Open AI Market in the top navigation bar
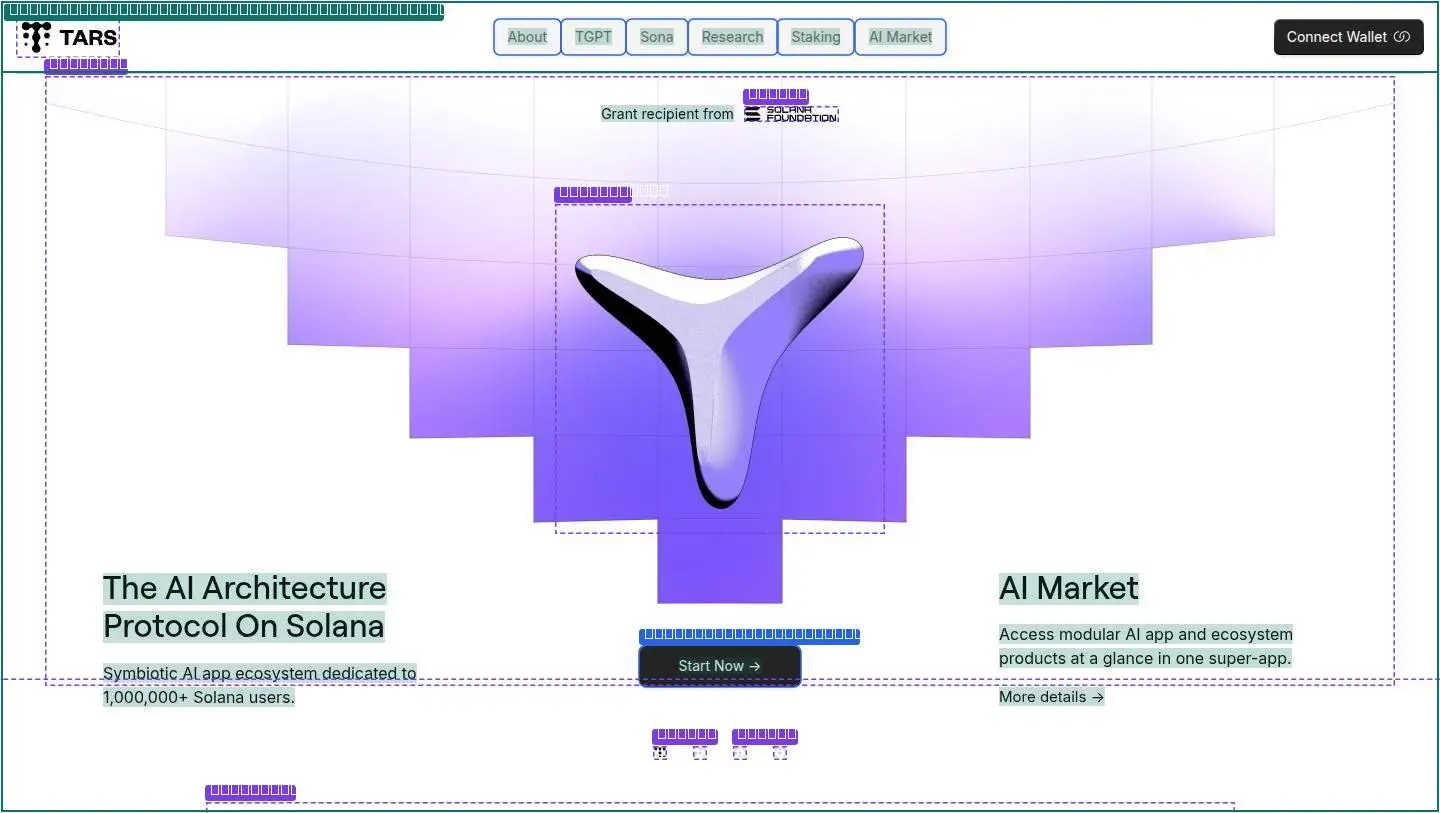 (900, 37)
